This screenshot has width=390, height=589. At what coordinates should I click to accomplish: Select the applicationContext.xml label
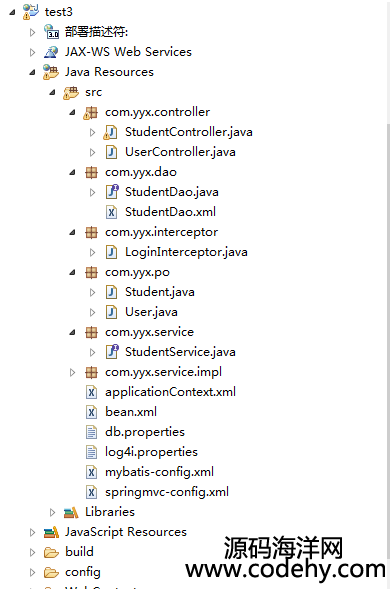(x=171, y=392)
